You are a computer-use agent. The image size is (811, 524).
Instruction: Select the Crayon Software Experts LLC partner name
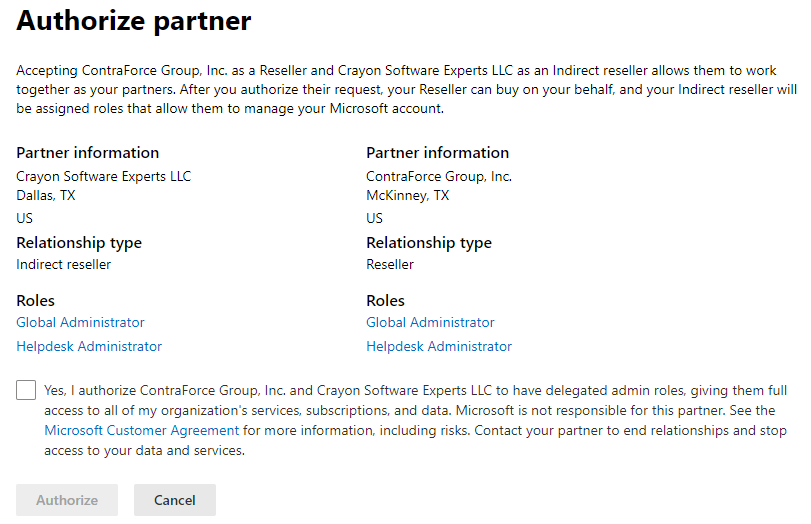[103, 176]
